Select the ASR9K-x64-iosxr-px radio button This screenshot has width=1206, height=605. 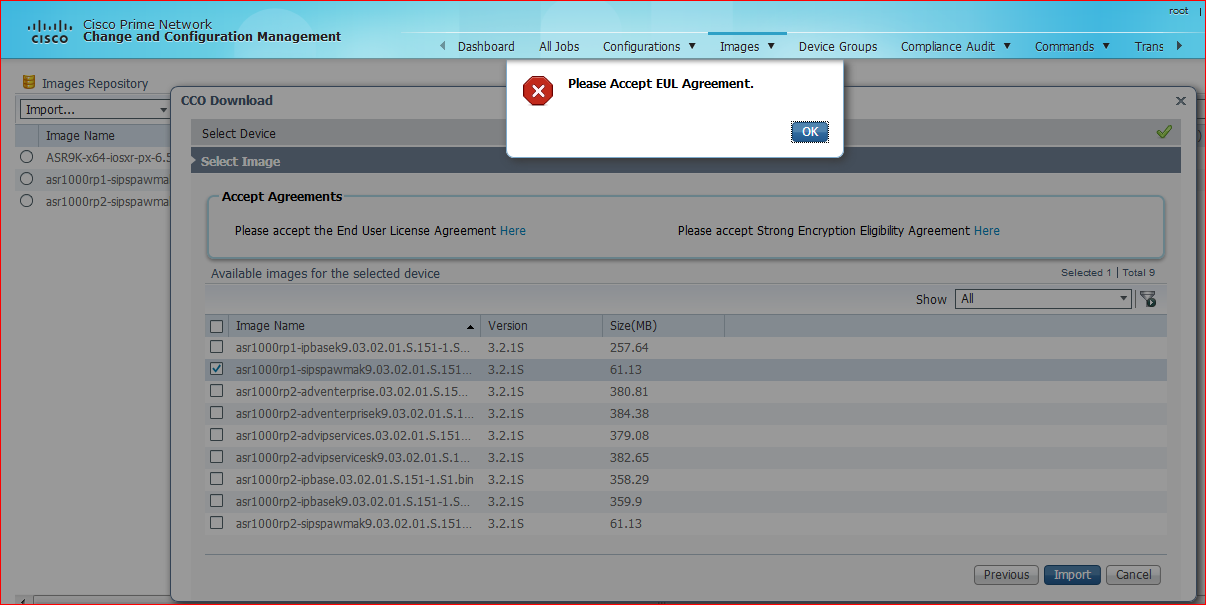pyautogui.click(x=27, y=157)
